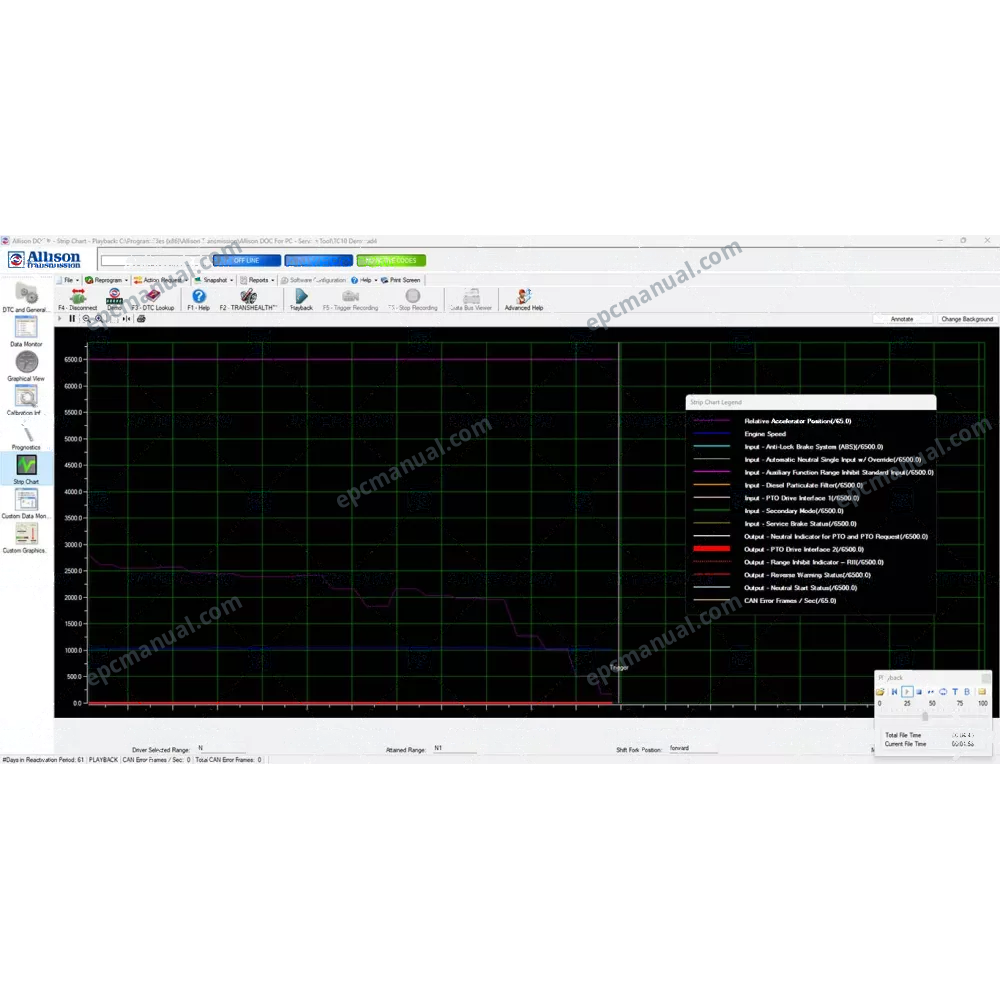
Task: Click the Playback toolbar icon
Action: pyautogui.click(x=301, y=296)
